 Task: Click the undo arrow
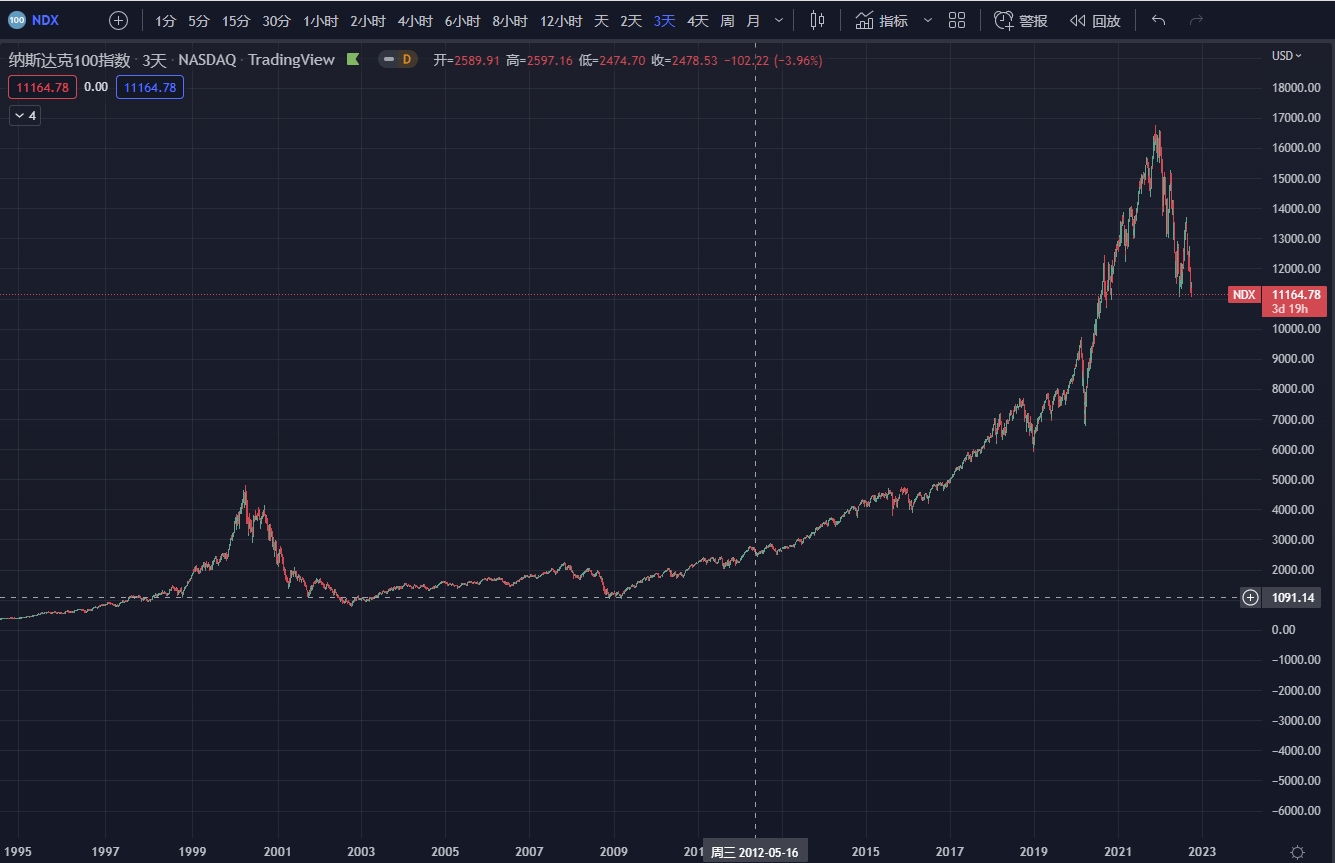pyautogui.click(x=1158, y=20)
